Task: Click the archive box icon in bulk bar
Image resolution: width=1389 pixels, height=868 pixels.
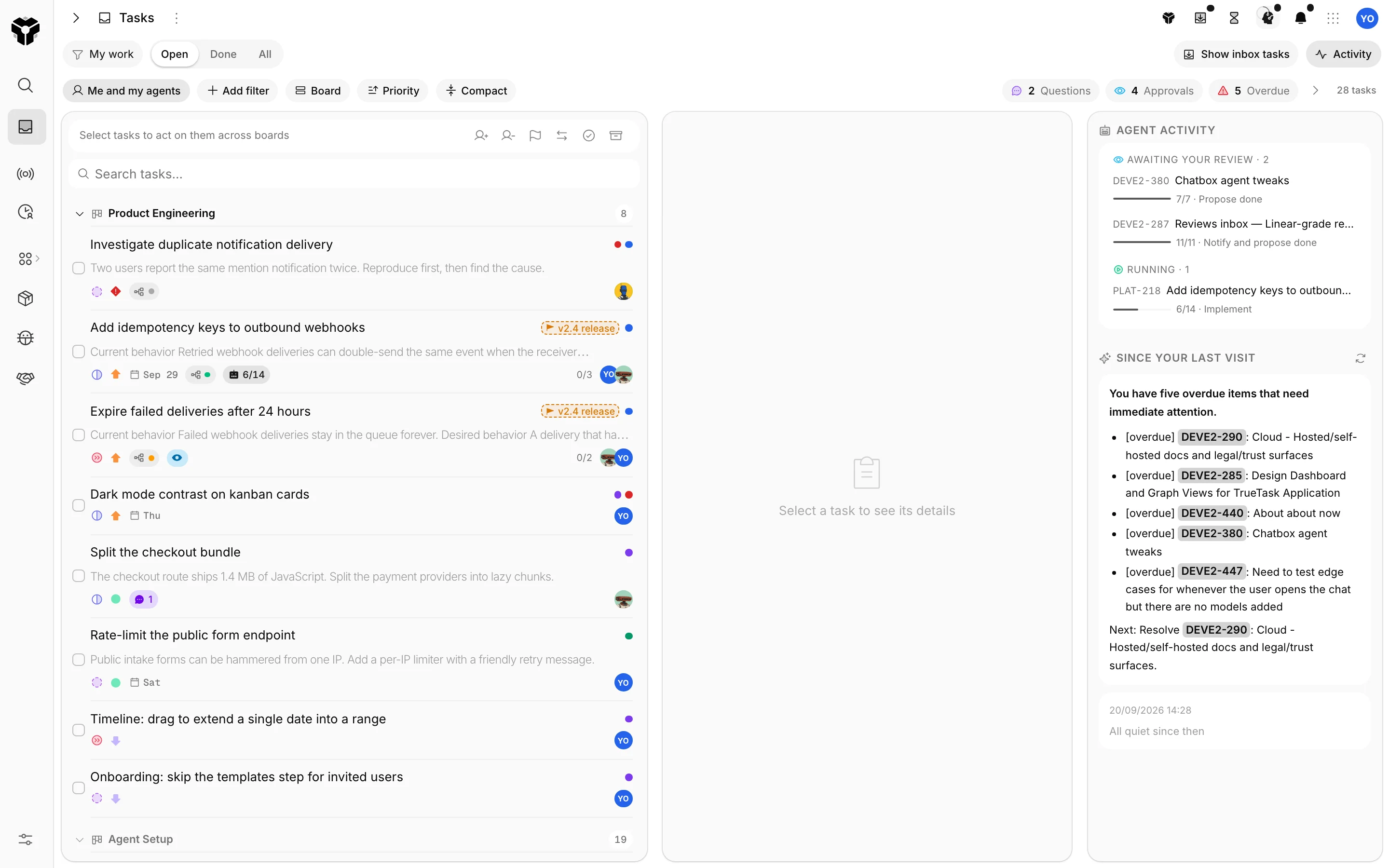Action: coord(616,136)
